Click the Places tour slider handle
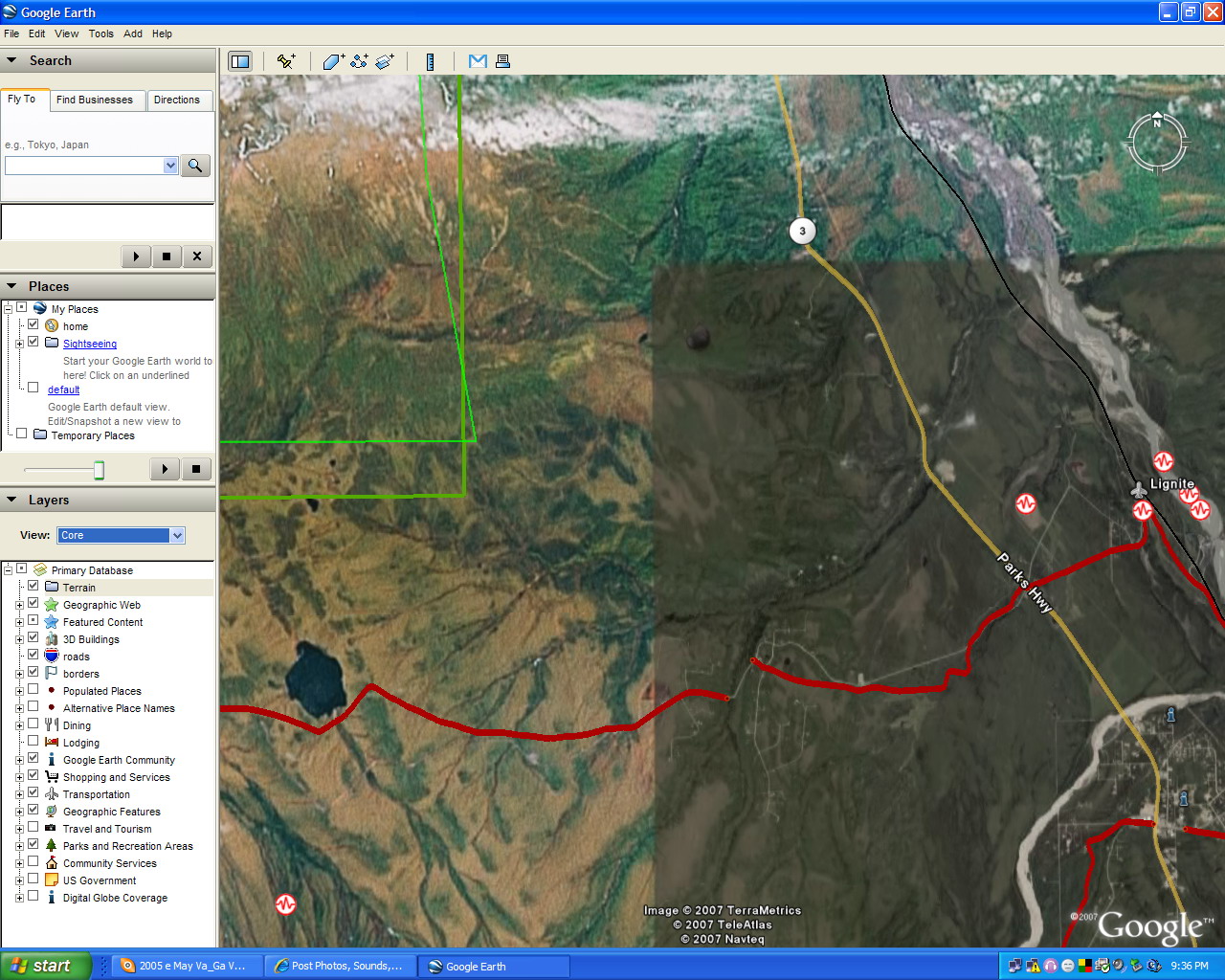Image resolution: width=1225 pixels, height=980 pixels. 99,470
